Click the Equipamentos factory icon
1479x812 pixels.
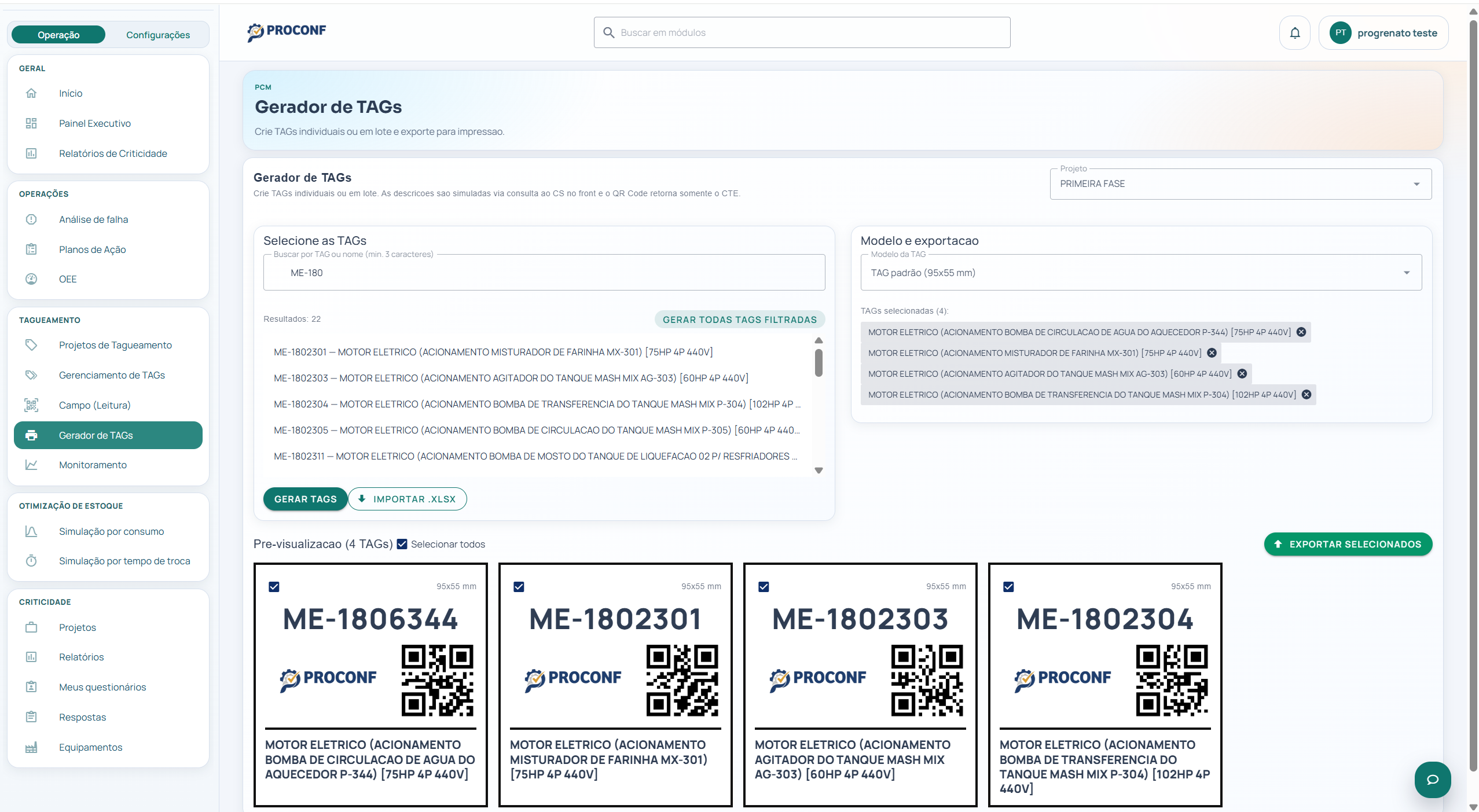click(x=31, y=747)
